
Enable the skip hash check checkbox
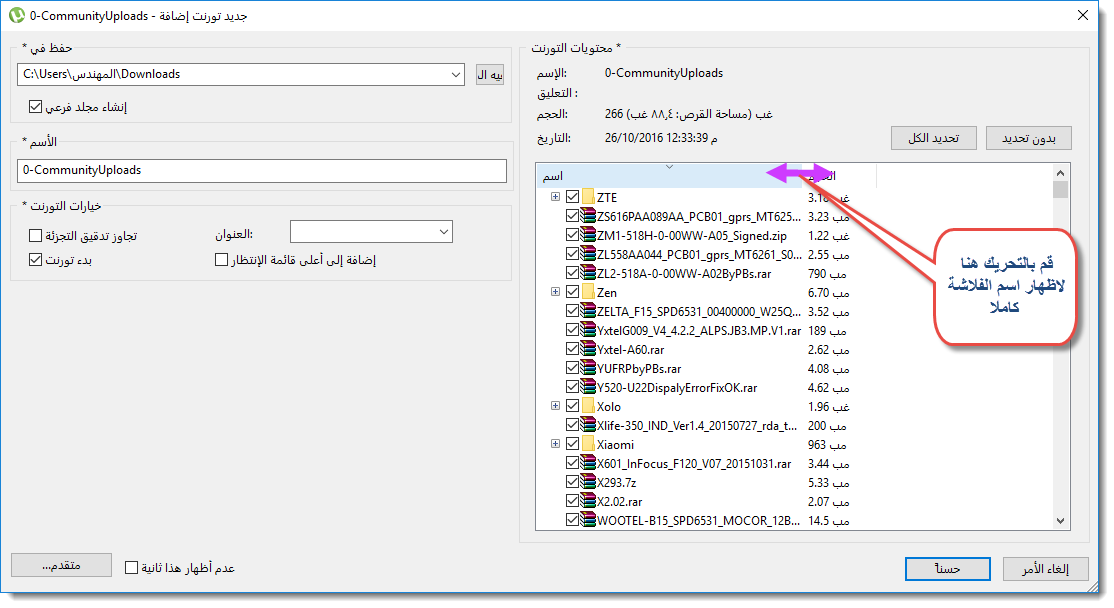[36, 235]
